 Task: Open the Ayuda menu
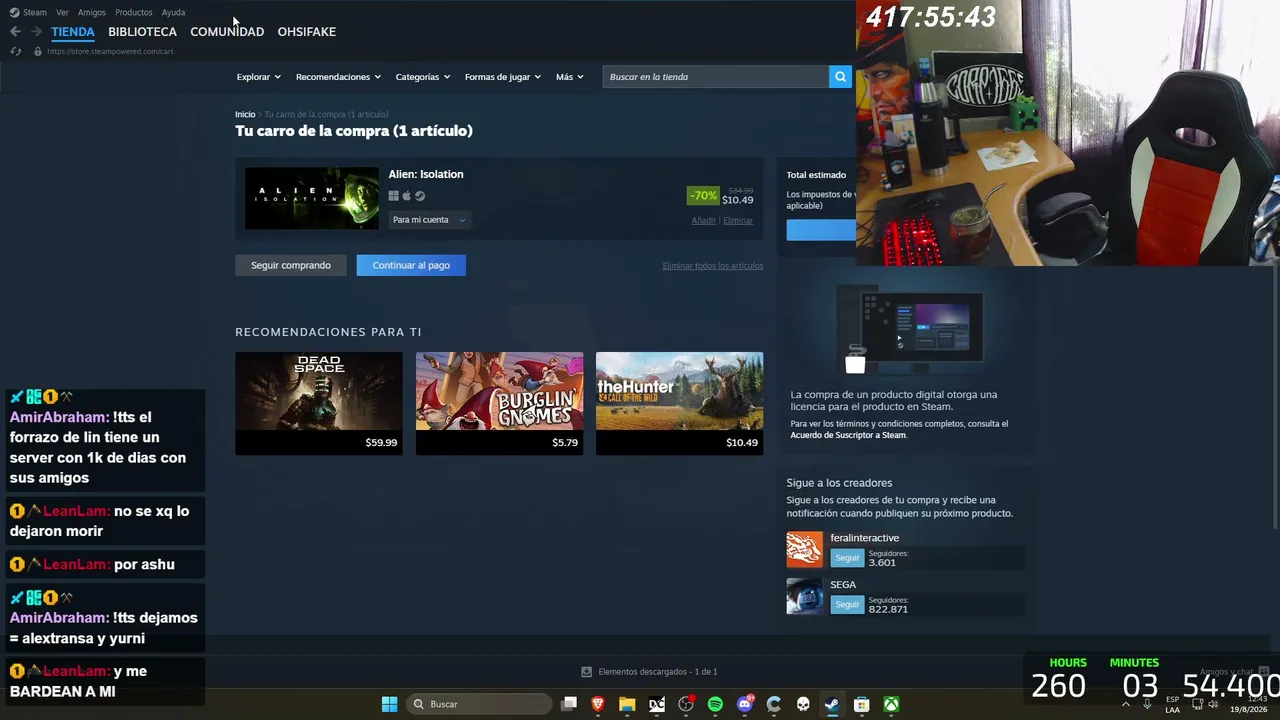coord(173,12)
